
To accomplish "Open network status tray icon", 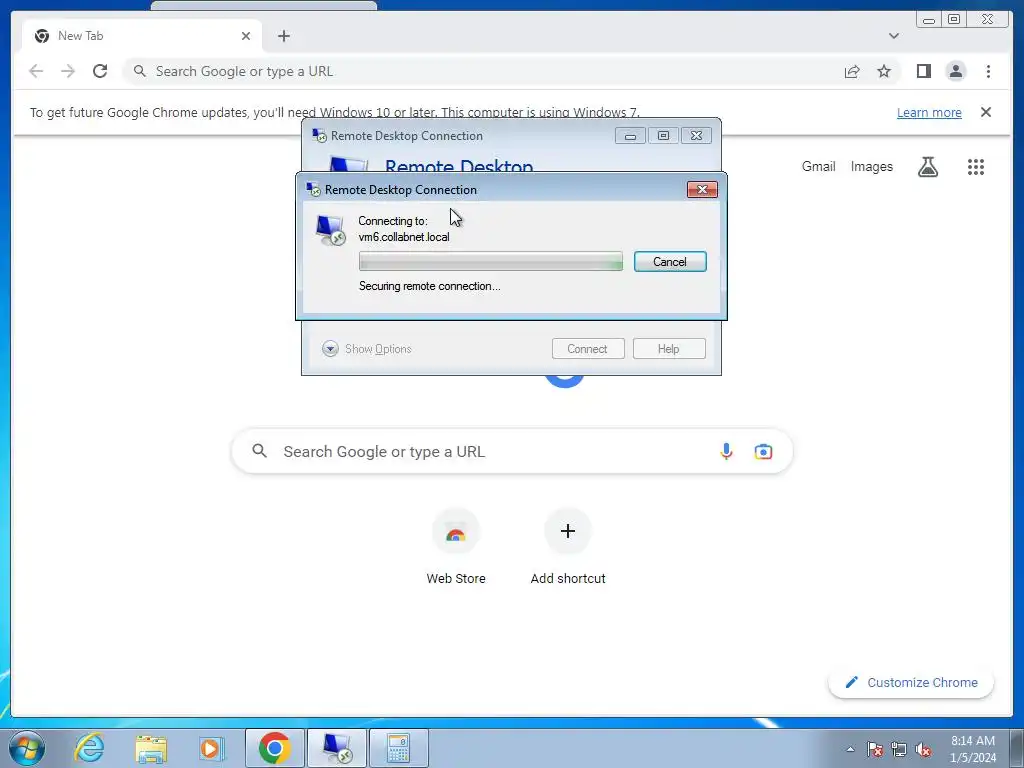I will pyautogui.click(x=899, y=749).
